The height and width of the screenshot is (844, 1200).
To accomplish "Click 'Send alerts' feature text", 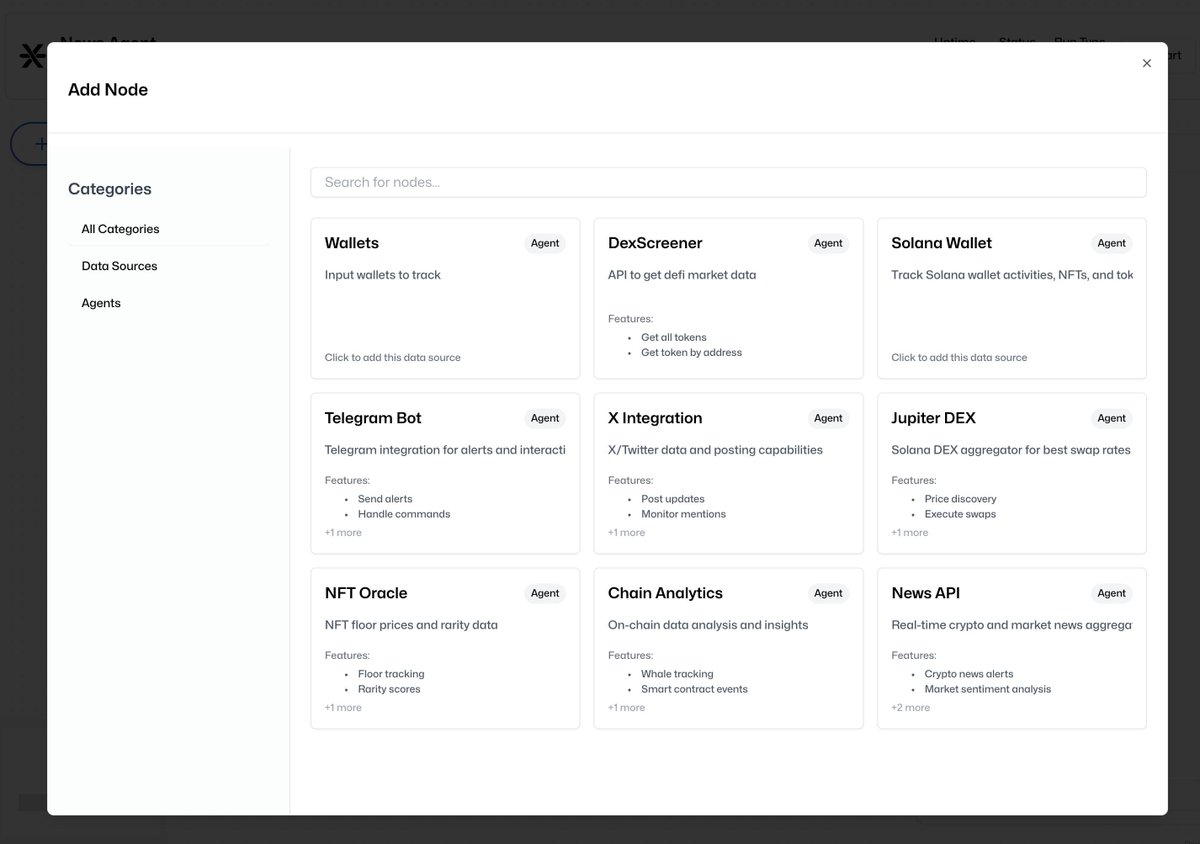I will click(385, 499).
